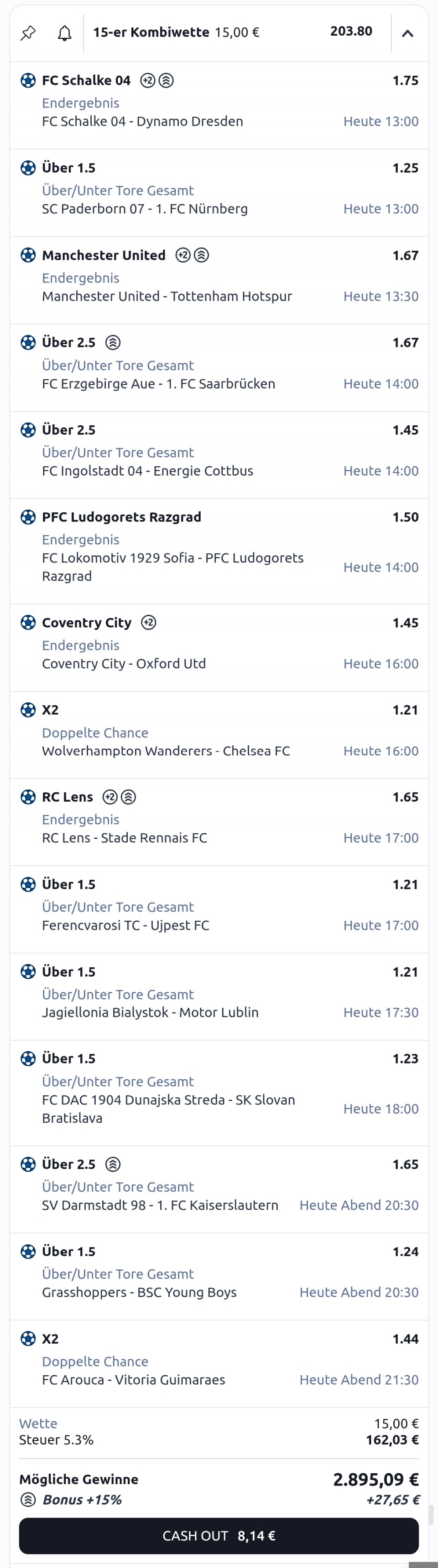Click the bonus icon beside Über 2.5 Erzgebirge Aue
Viewport: 438px width, 1568px height.
click(113, 343)
